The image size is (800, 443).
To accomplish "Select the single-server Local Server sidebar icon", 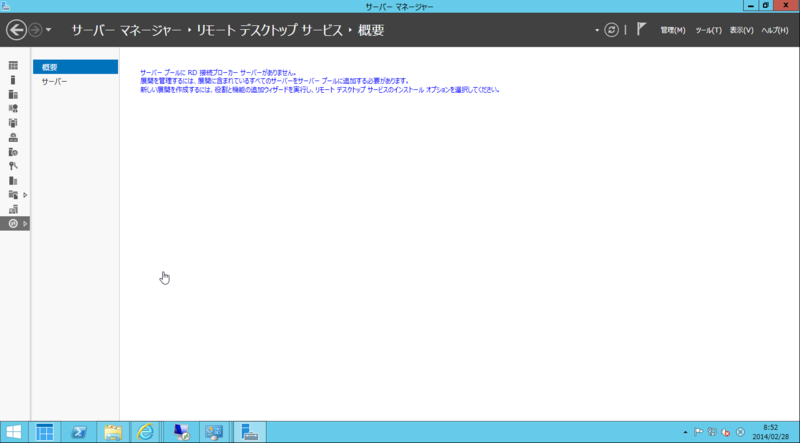I will pyautogui.click(x=13, y=80).
